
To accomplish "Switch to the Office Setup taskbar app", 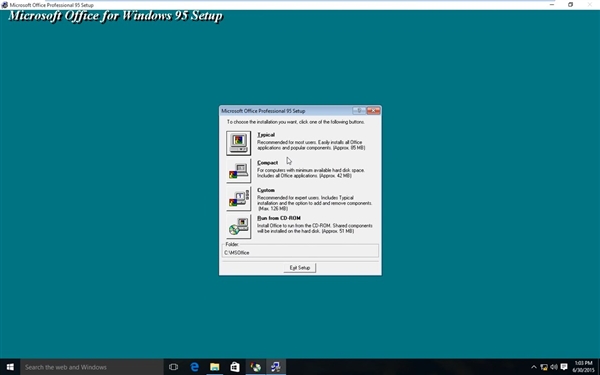I will point(276,367).
